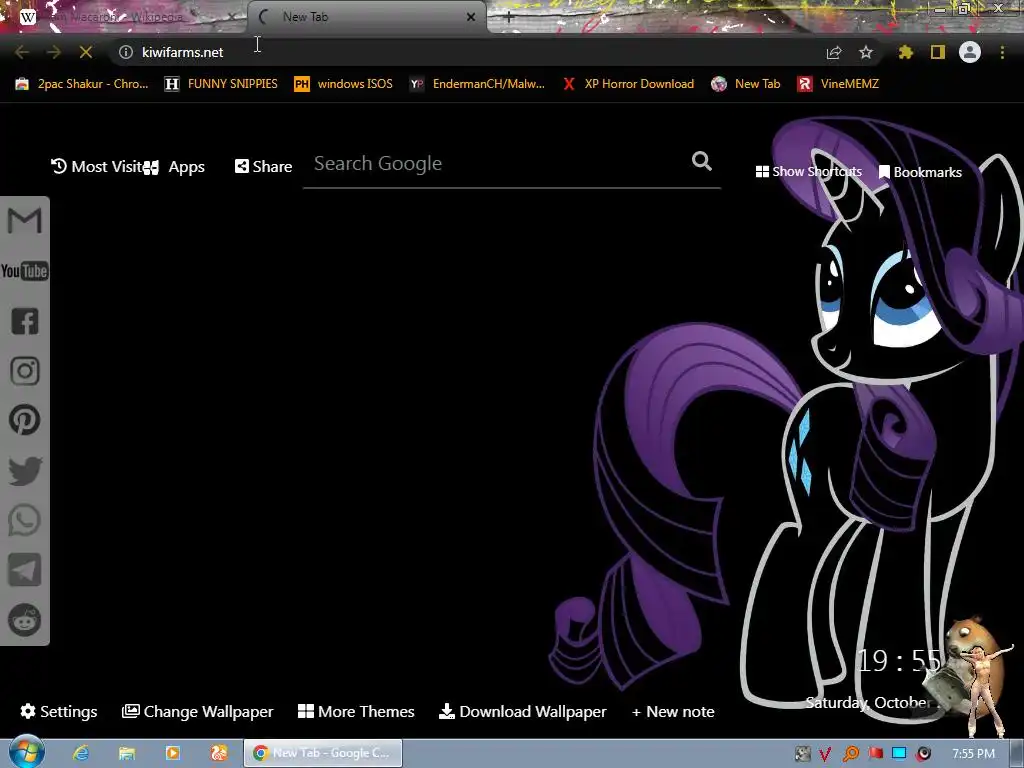Launch Internet Explorer from taskbar
This screenshot has height=768, width=1024.
pyautogui.click(x=81, y=753)
